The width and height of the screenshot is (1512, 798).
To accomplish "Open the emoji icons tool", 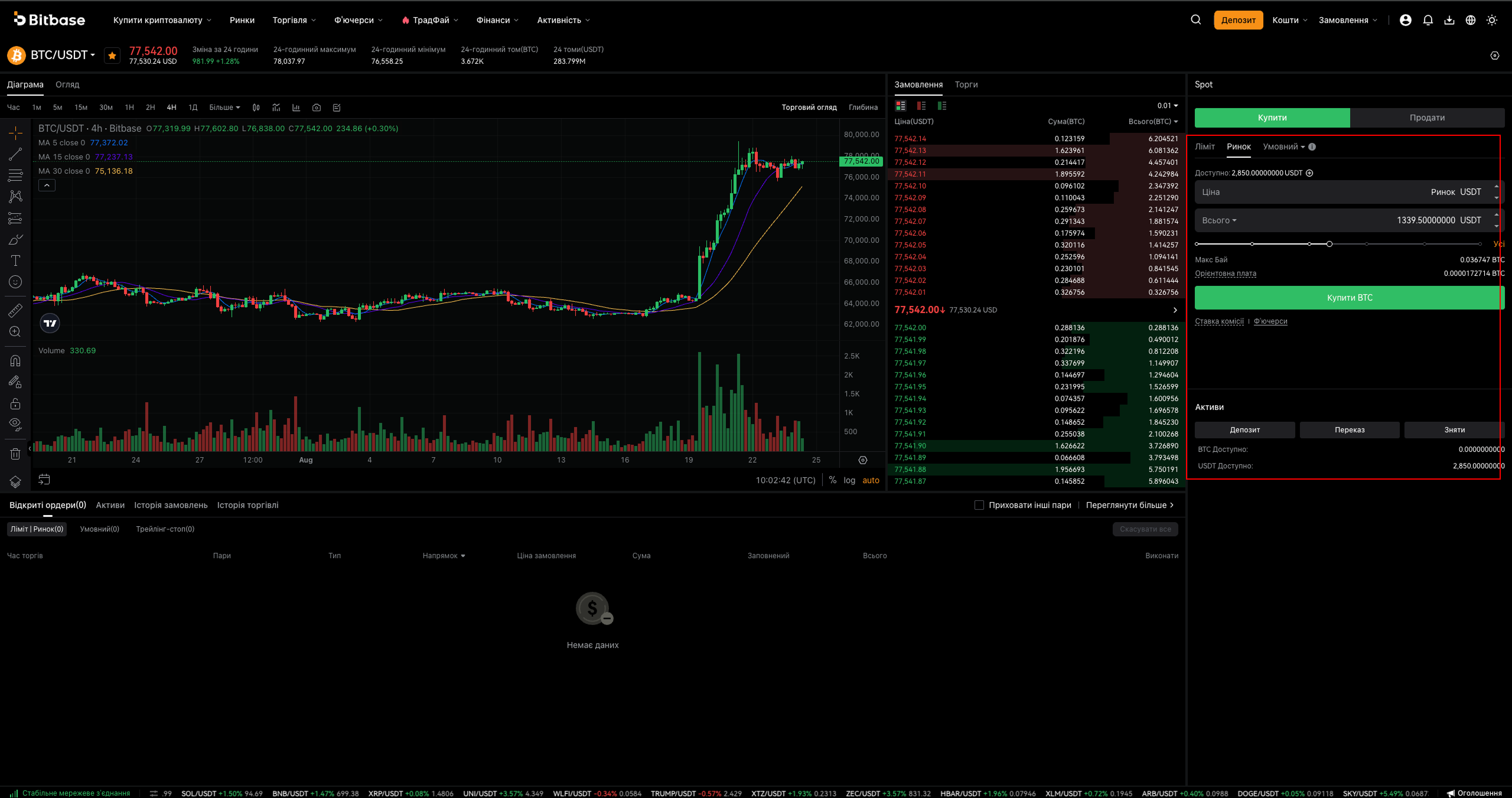I will tap(15, 282).
